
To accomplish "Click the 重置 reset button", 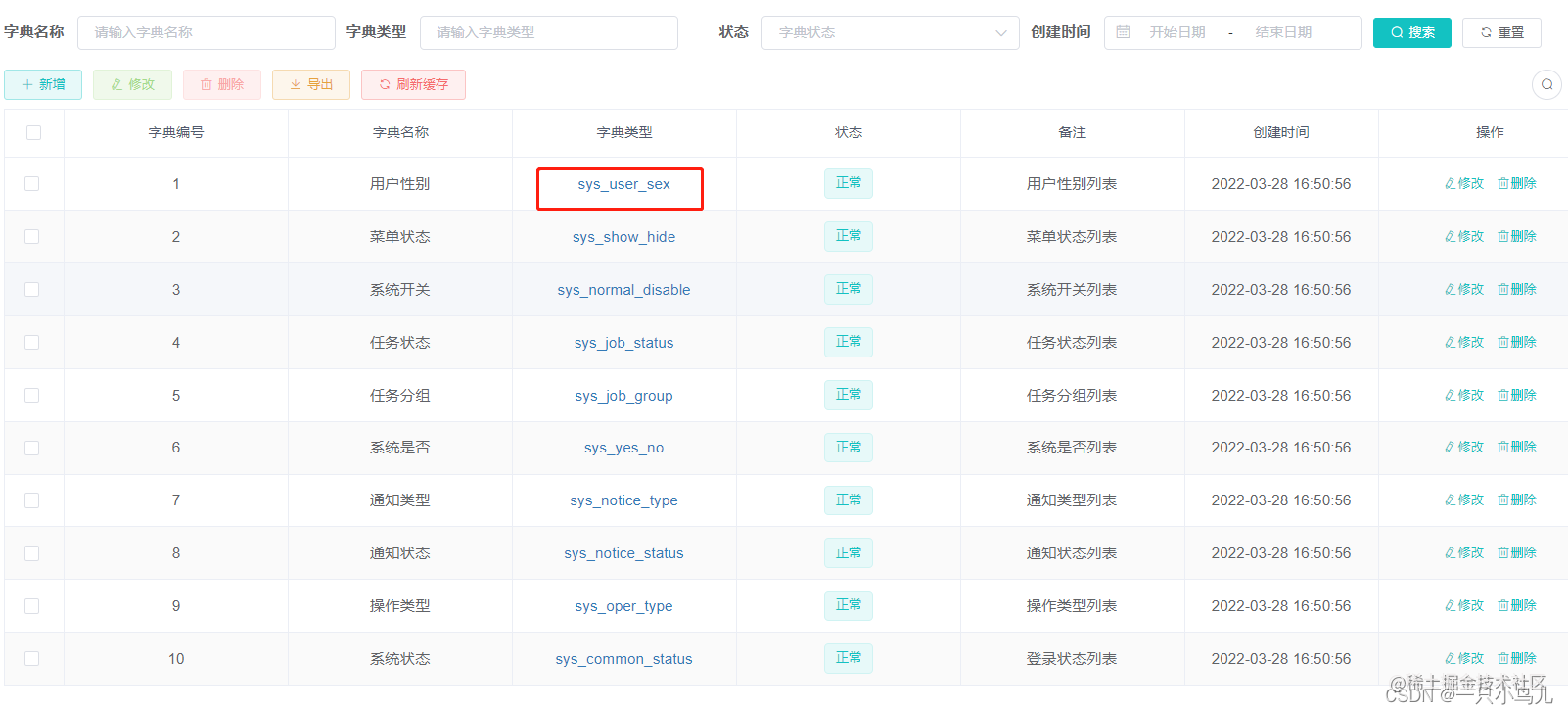I will click(x=1501, y=32).
